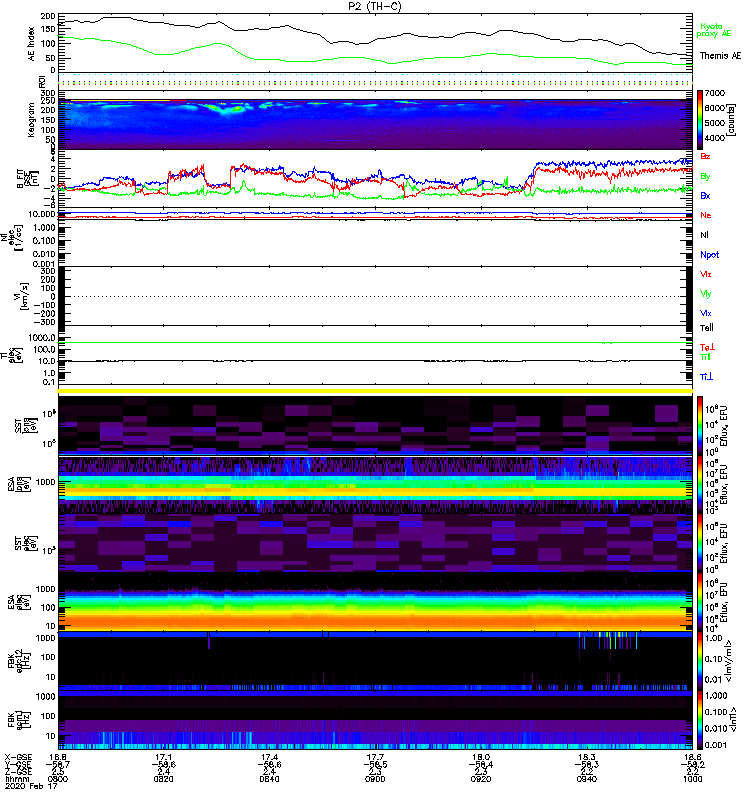Click the 'ROI' dotted strip label
The width and height of the screenshot is (750, 800).
43,81
